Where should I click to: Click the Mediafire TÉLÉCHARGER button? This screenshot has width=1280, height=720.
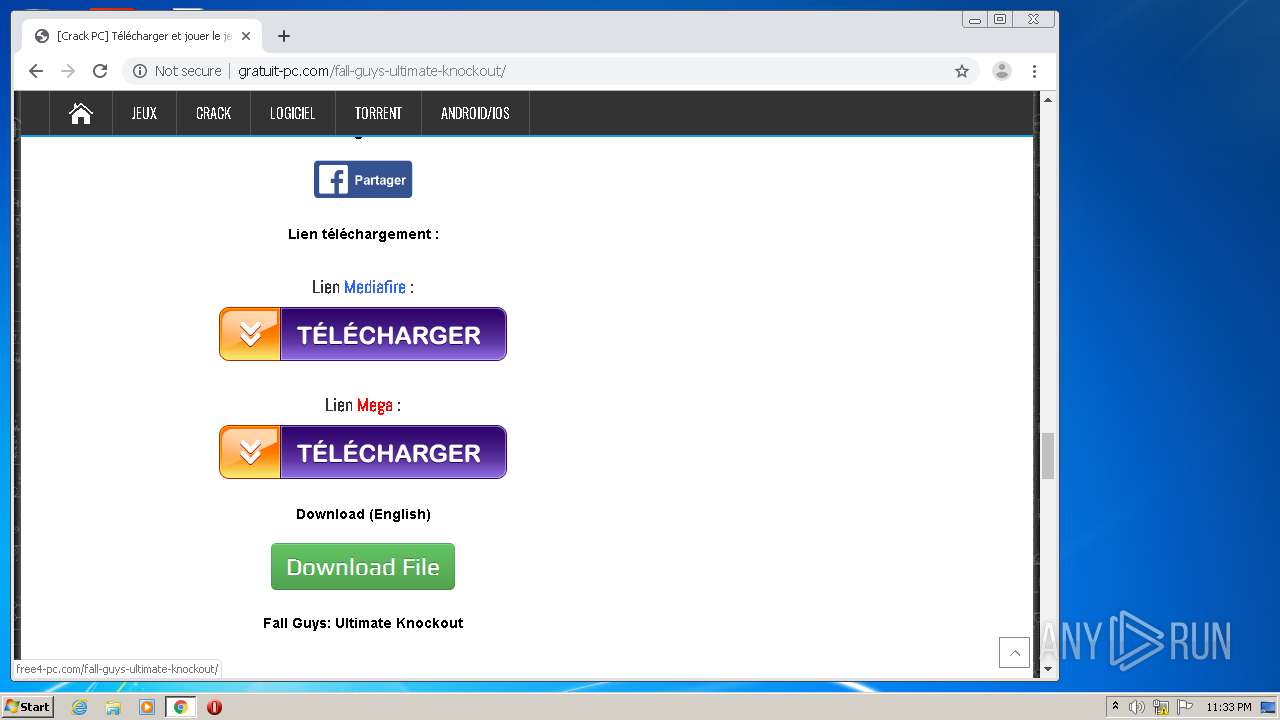(x=363, y=334)
